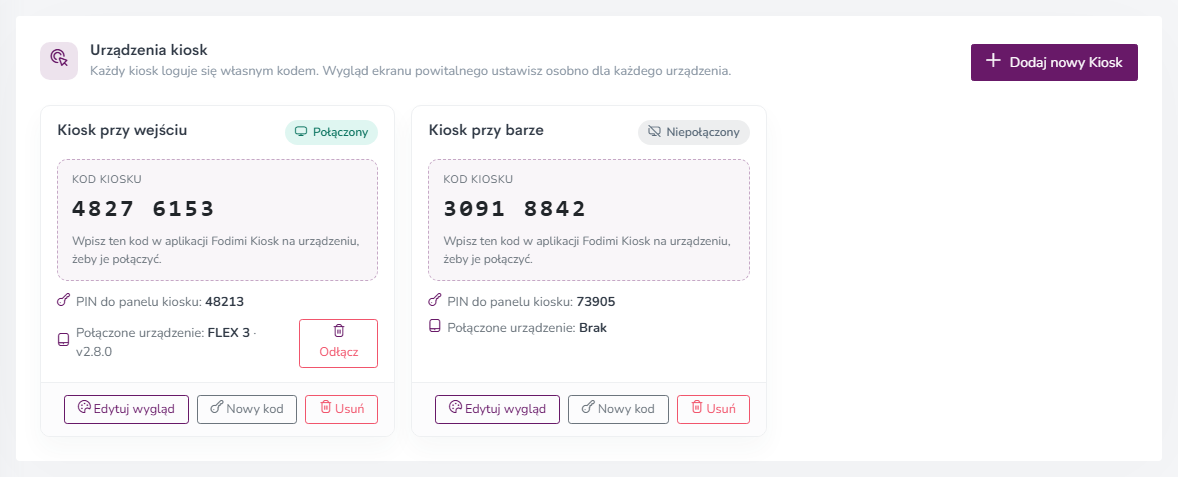
Task: Add a new kiosk with Dodaj nowy Kiosk
Action: [1054, 62]
